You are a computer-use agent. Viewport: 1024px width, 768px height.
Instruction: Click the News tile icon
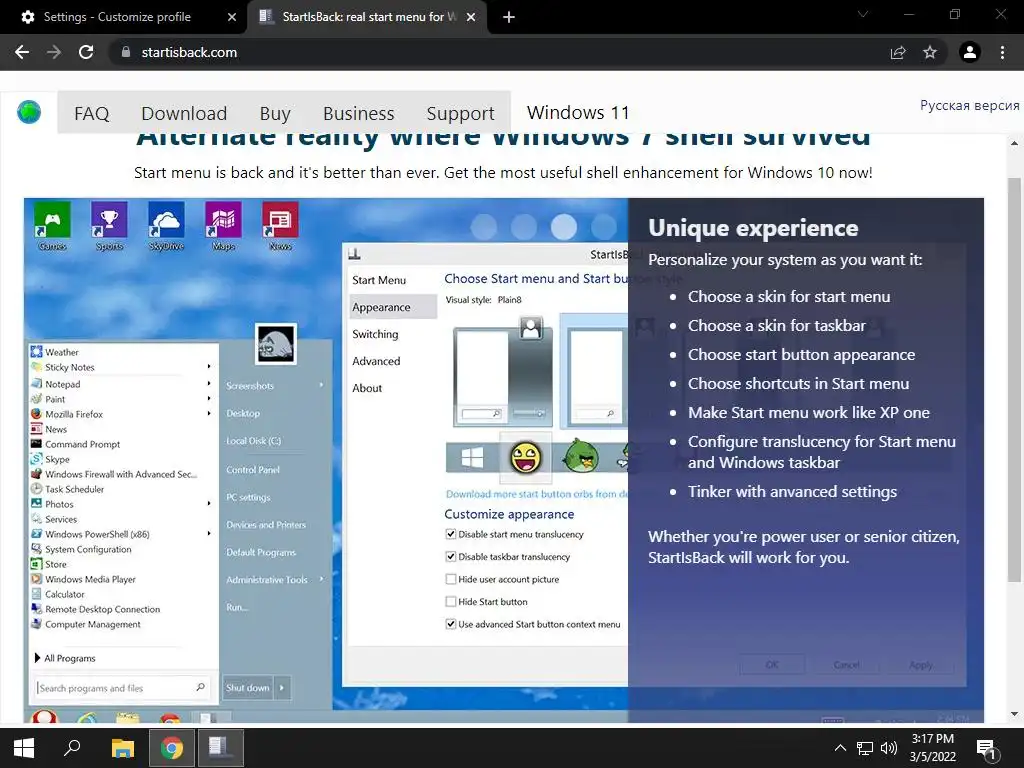click(280, 220)
